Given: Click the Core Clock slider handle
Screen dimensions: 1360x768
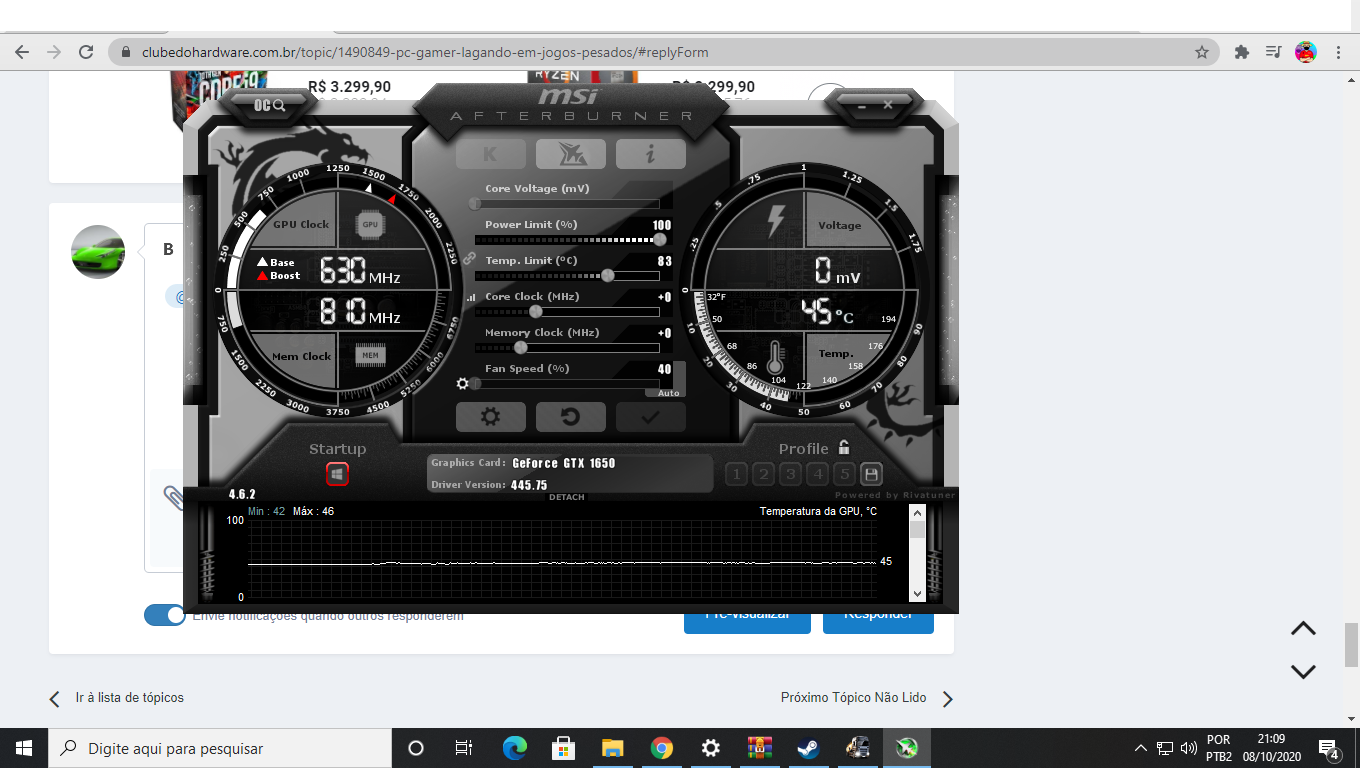Looking at the screenshot, I should [535, 311].
